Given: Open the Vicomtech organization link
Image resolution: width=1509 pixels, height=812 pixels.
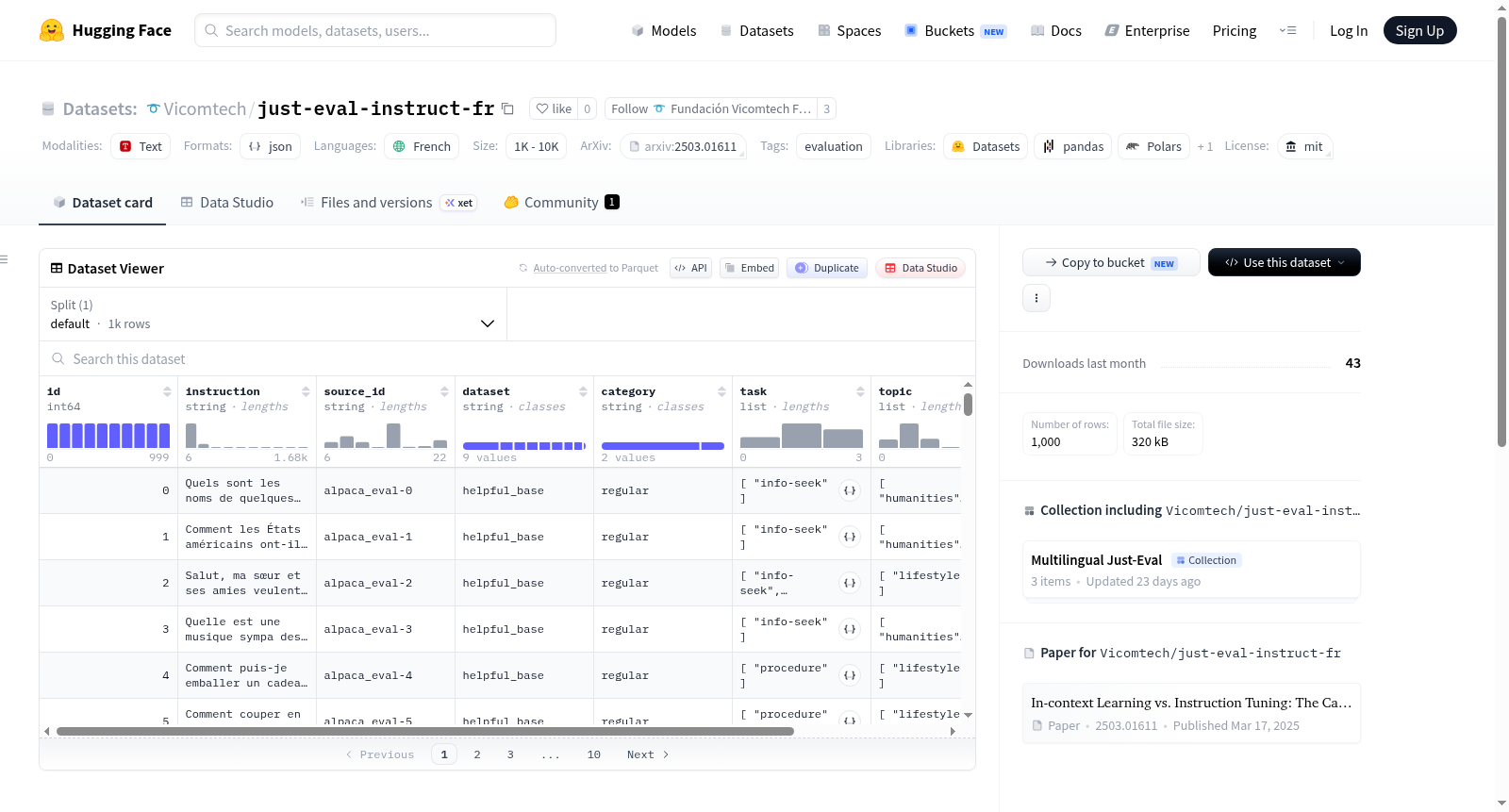Looking at the screenshot, I should tap(205, 108).
